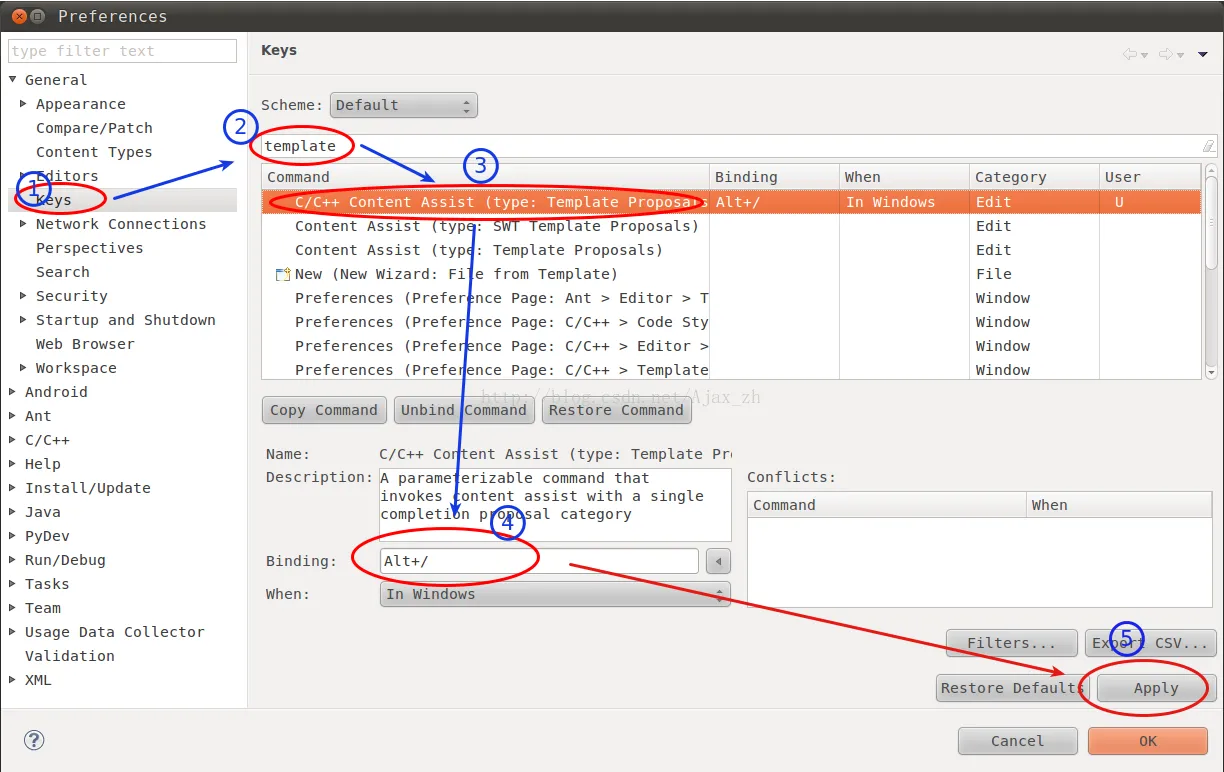1224x772 pixels.
Task: Click the Conflicts When column header
Action: pyautogui.click(x=1121, y=505)
